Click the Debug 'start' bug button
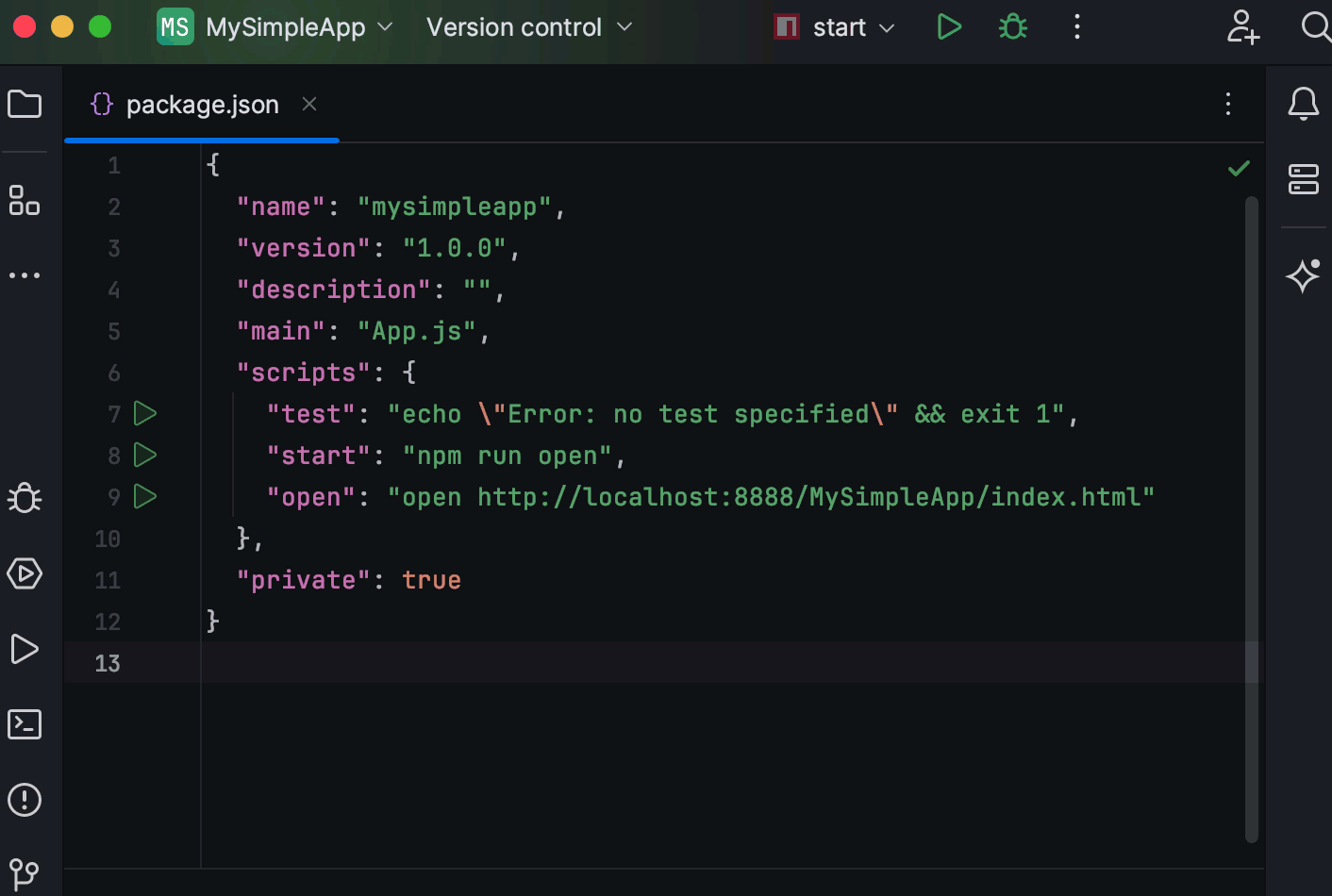The image size is (1332, 896). 1013,27
